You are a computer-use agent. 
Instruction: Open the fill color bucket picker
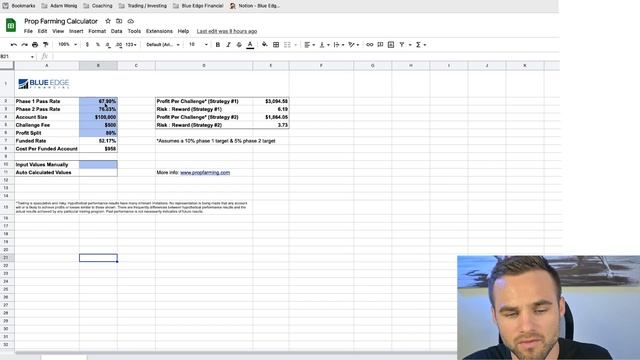point(265,44)
